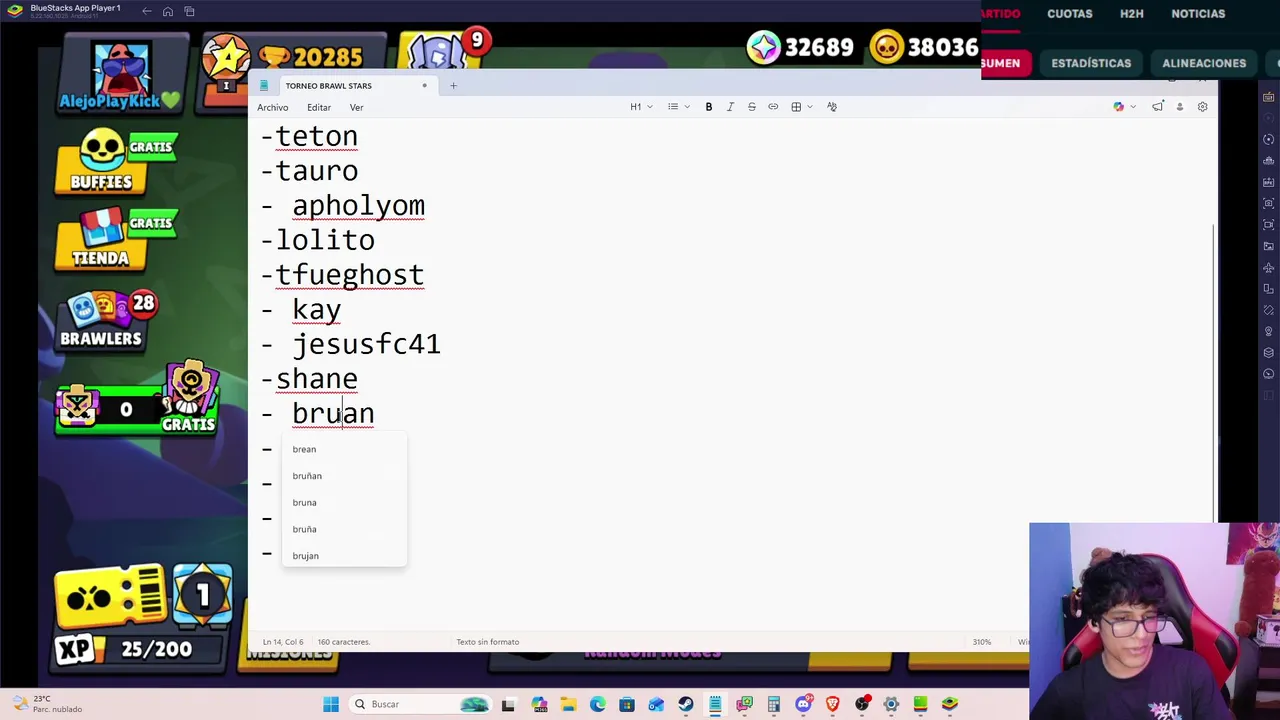Click BlueStacks sidebar airplane mode icon
This screenshot has height=720, width=1280.
(x=1269, y=268)
